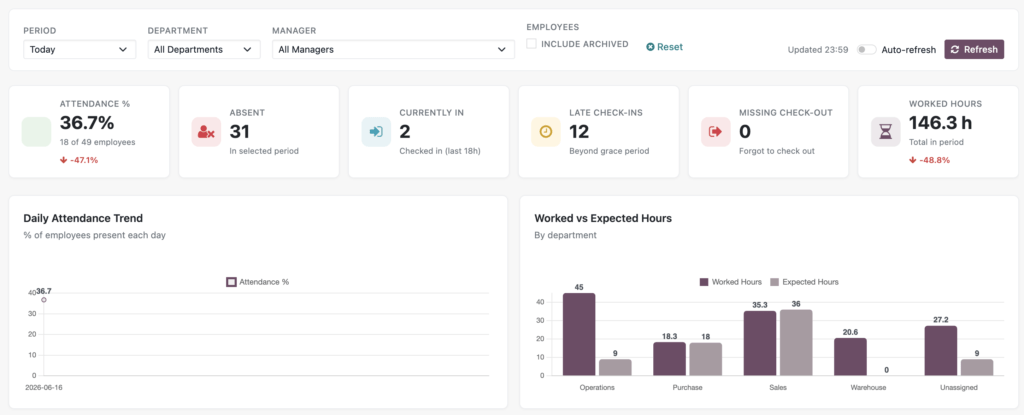Click the Operations expected hours bar (9)
Viewport: 1024px width, 415px height.
(615, 367)
